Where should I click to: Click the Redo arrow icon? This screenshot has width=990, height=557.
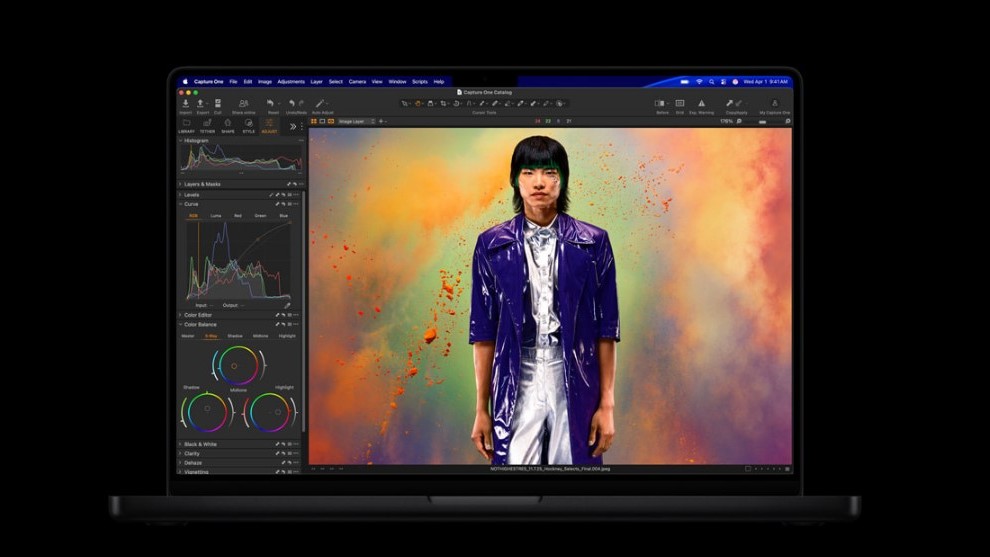point(301,103)
